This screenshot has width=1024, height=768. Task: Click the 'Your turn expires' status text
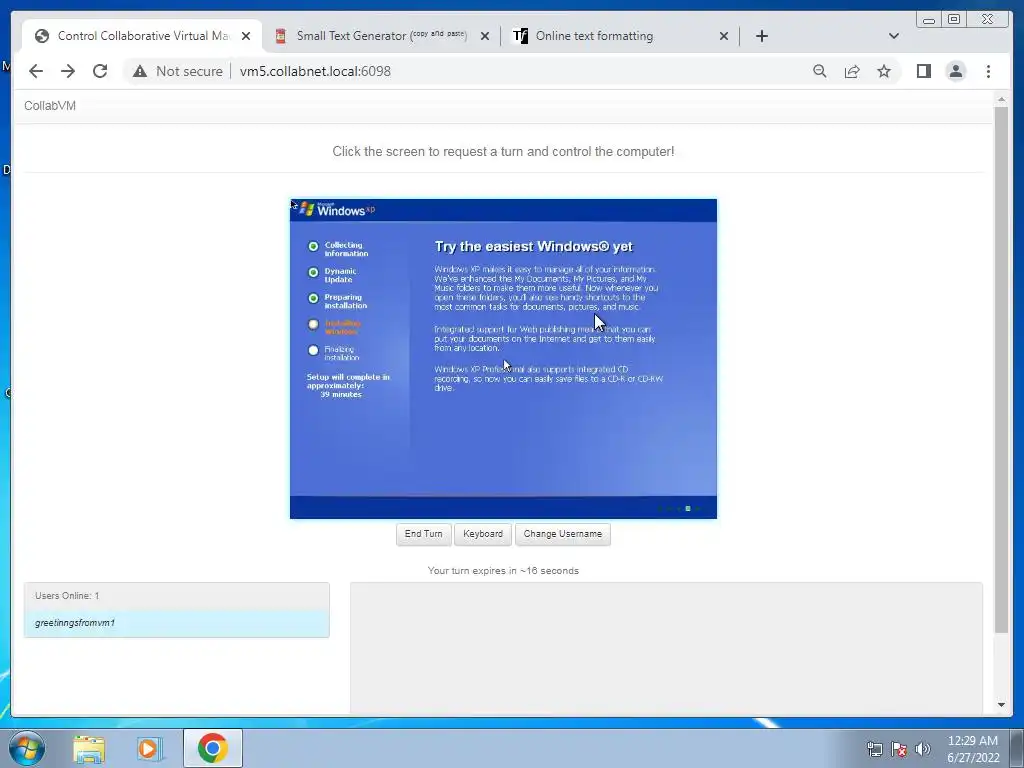pos(503,571)
